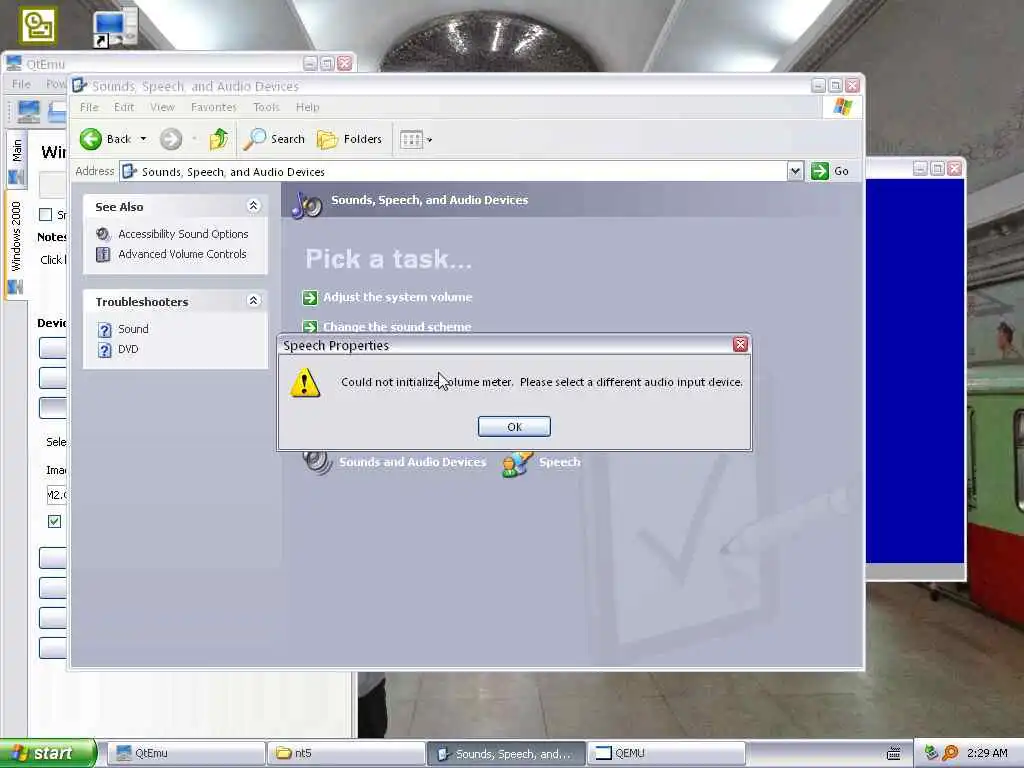
Task: Open the Tools menu
Action: 266,107
